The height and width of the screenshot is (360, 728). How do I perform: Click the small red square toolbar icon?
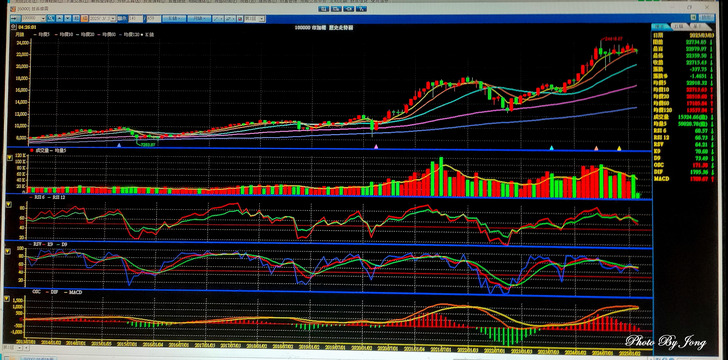click(240, 19)
